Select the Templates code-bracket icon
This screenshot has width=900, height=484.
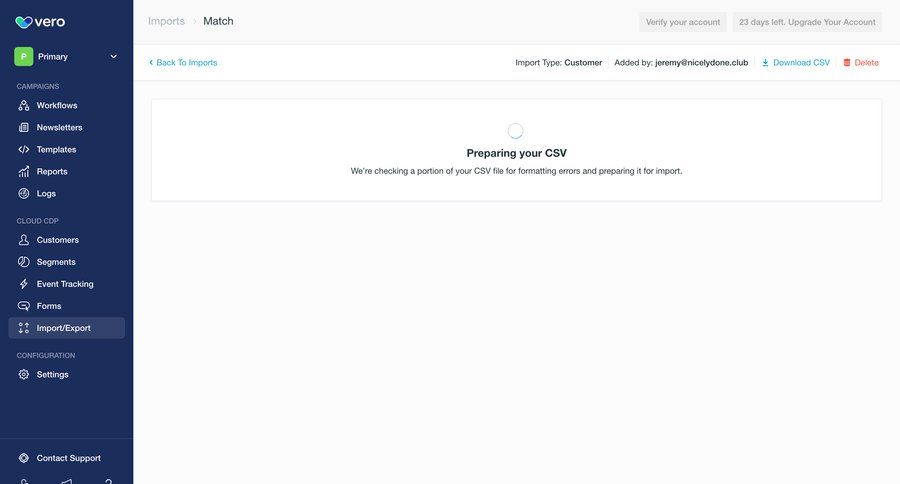click(x=24, y=149)
